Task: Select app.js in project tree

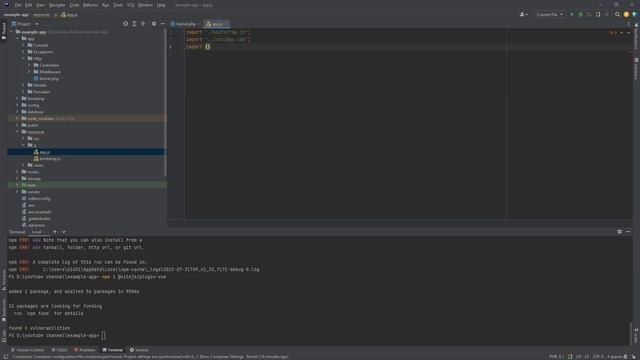Action: pos(44,152)
